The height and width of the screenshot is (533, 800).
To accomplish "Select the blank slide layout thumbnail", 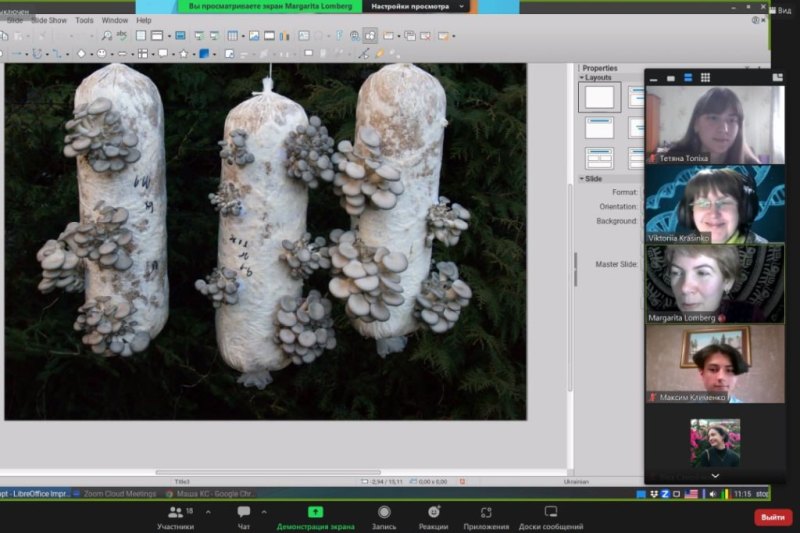I will coord(599,97).
